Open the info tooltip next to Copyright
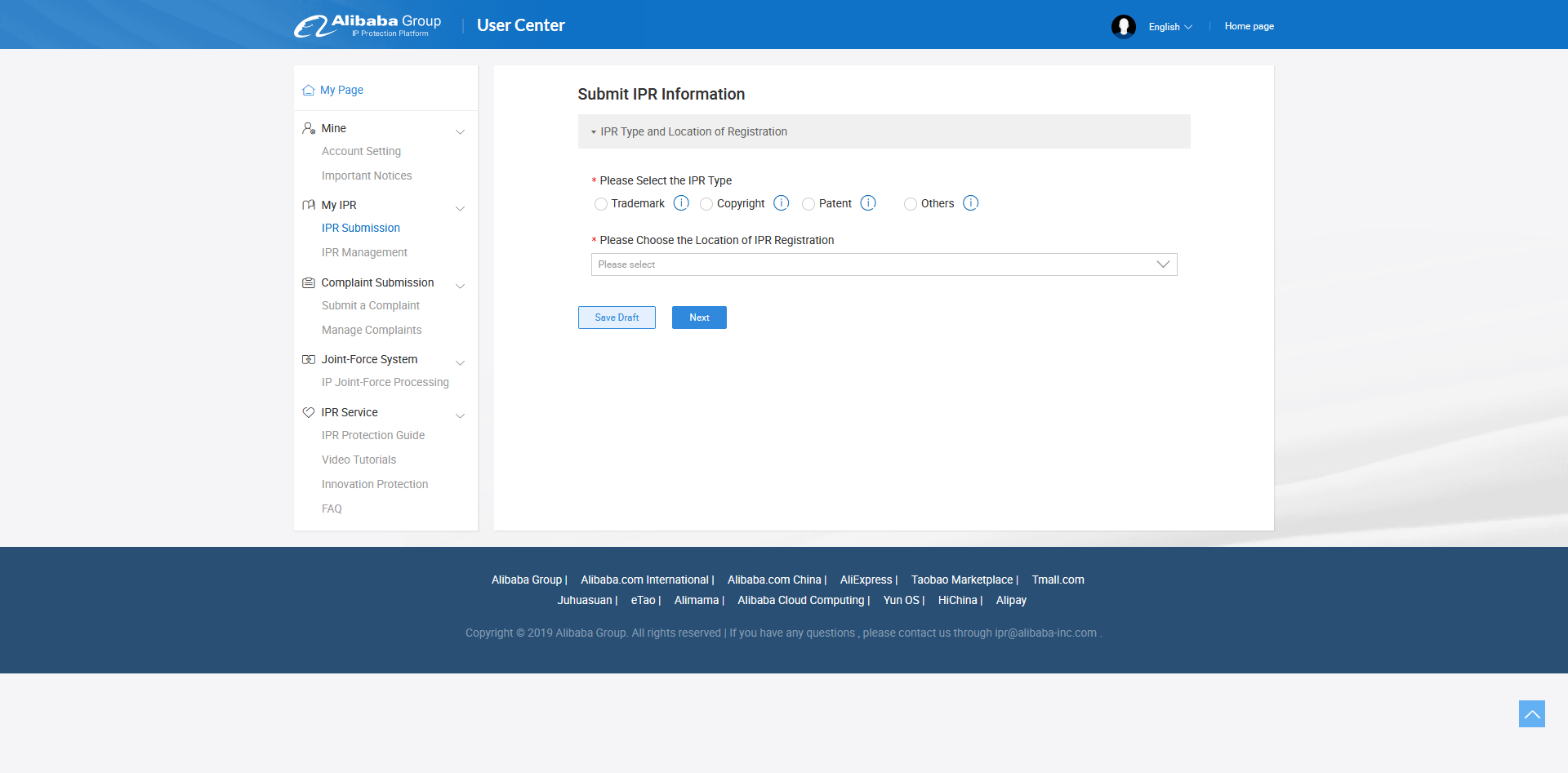The height and width of the screenshot is (773, 1568). click(x=782, y=203)
